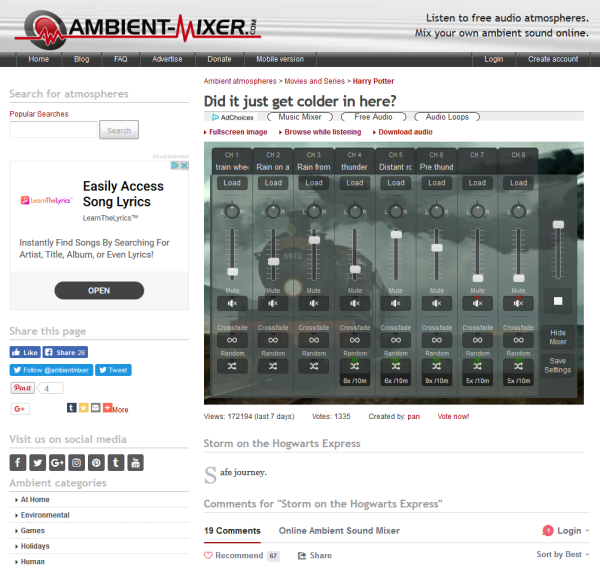The image size is (600, 566).
Task: Mute channel 6 Pre thunder
Action: click(x=437, y=303)
